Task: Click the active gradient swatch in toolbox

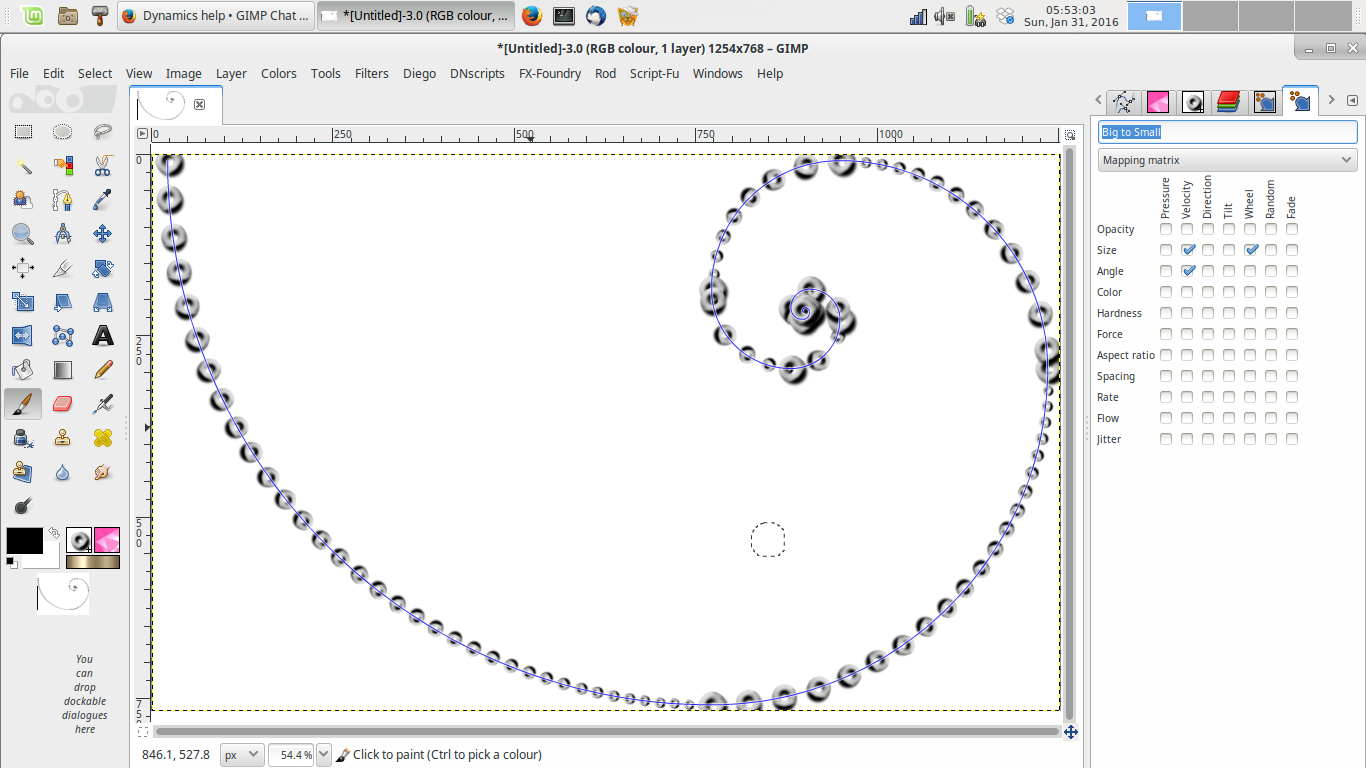Action: (93, 562)
